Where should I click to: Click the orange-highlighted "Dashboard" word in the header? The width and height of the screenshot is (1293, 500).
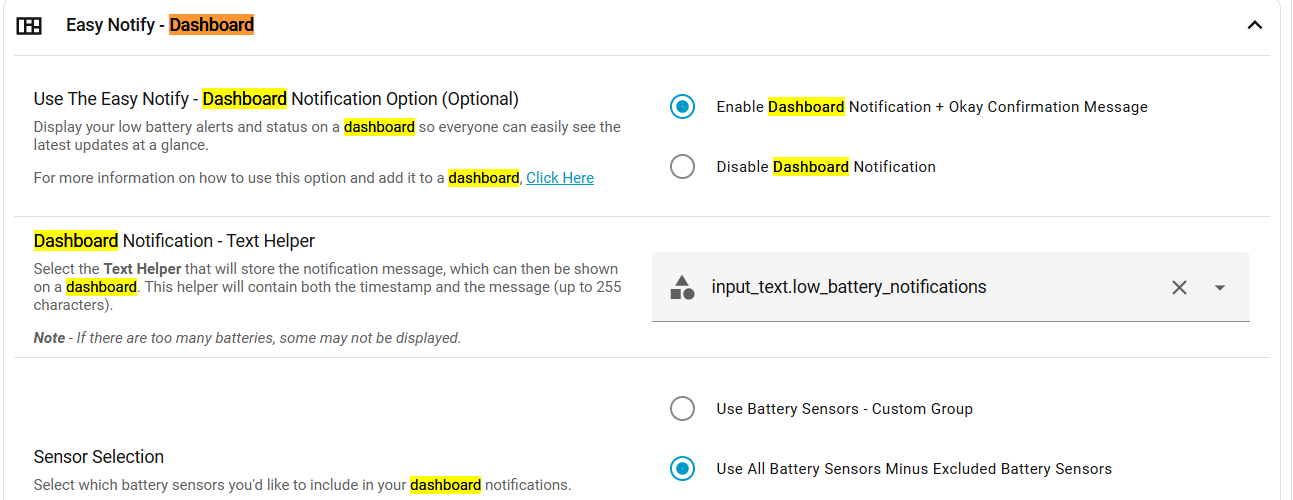[211, 25]
